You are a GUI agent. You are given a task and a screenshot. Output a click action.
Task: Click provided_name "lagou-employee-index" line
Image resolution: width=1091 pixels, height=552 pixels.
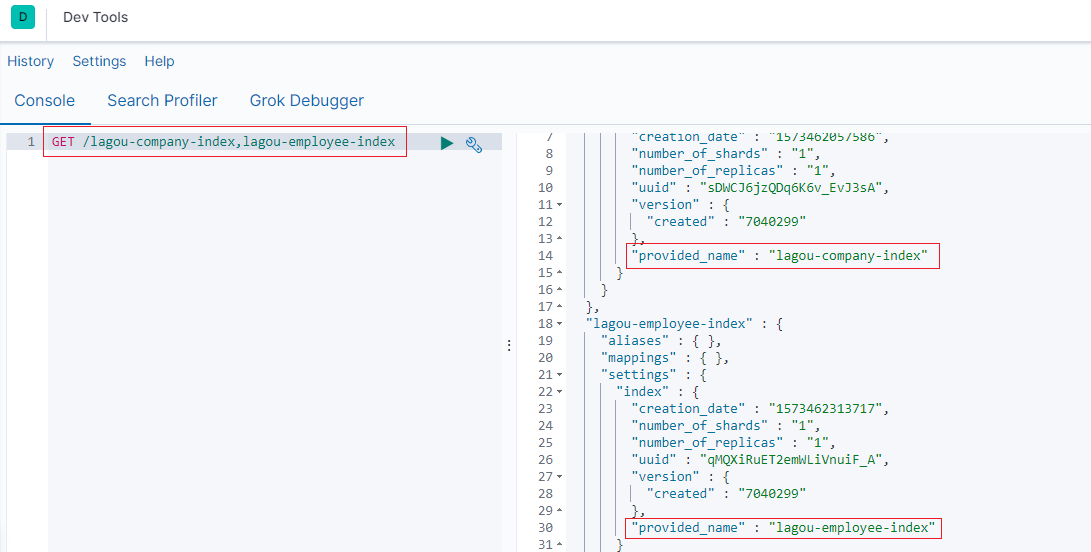783,528
